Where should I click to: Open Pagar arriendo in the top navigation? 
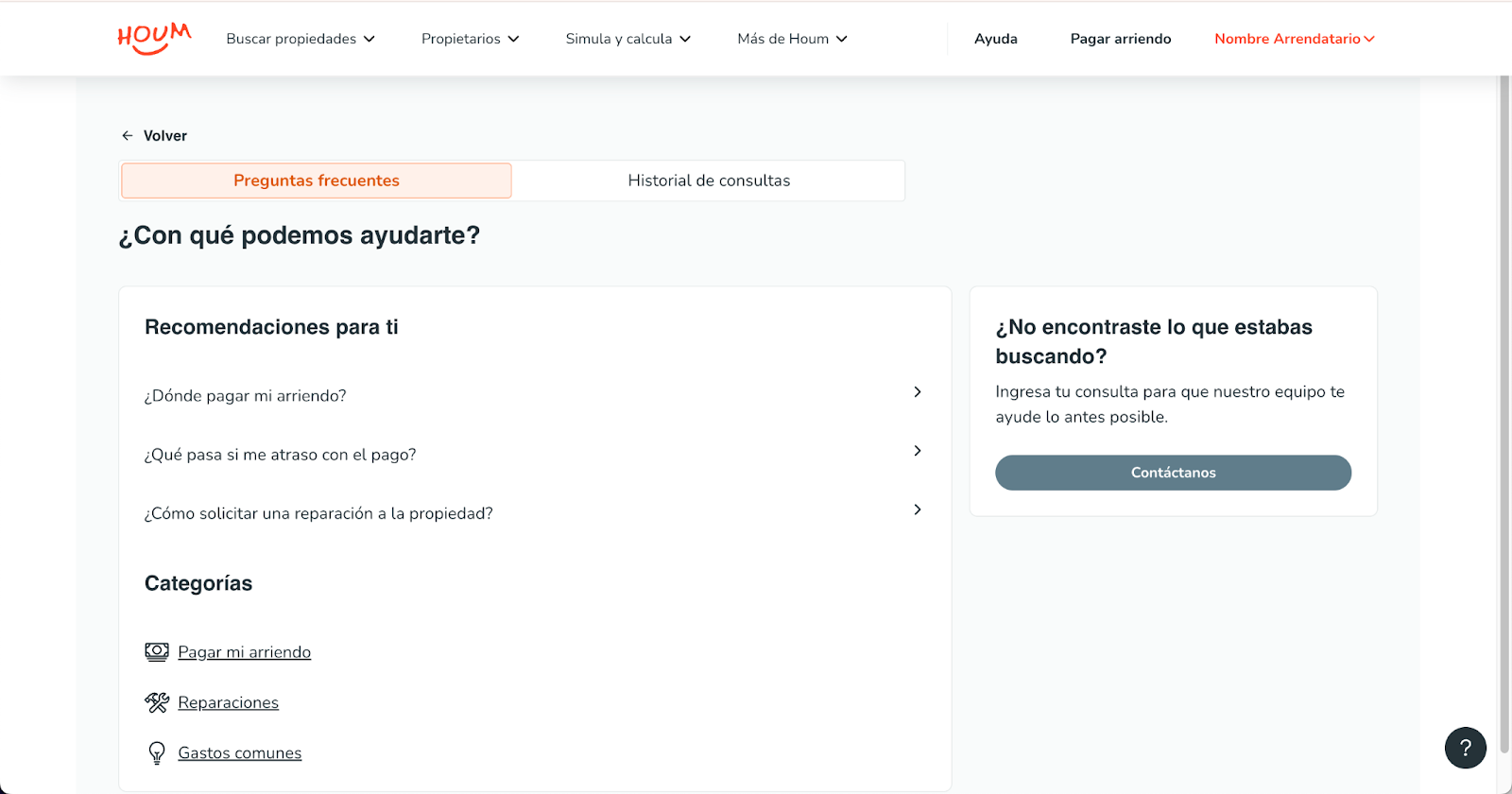click(x=1121, y=39)
